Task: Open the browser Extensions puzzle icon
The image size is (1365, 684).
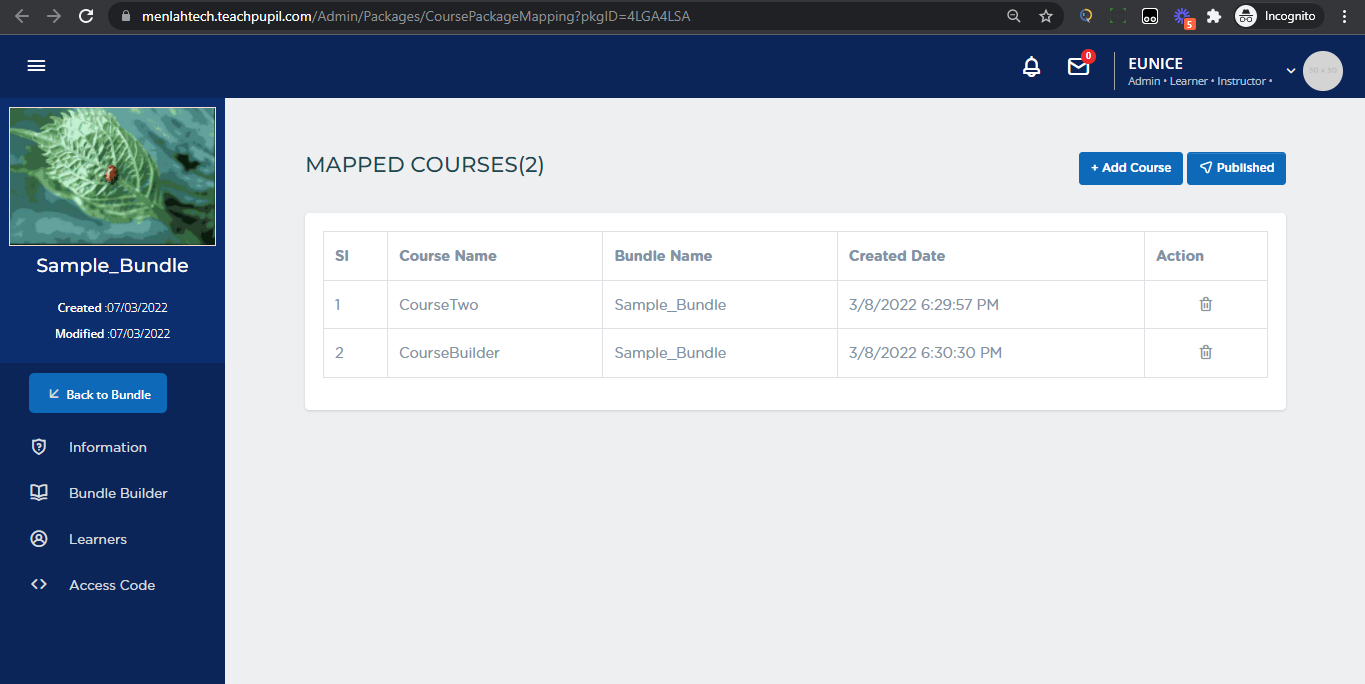Action: pyautogui.click(x=1214, y=16)
